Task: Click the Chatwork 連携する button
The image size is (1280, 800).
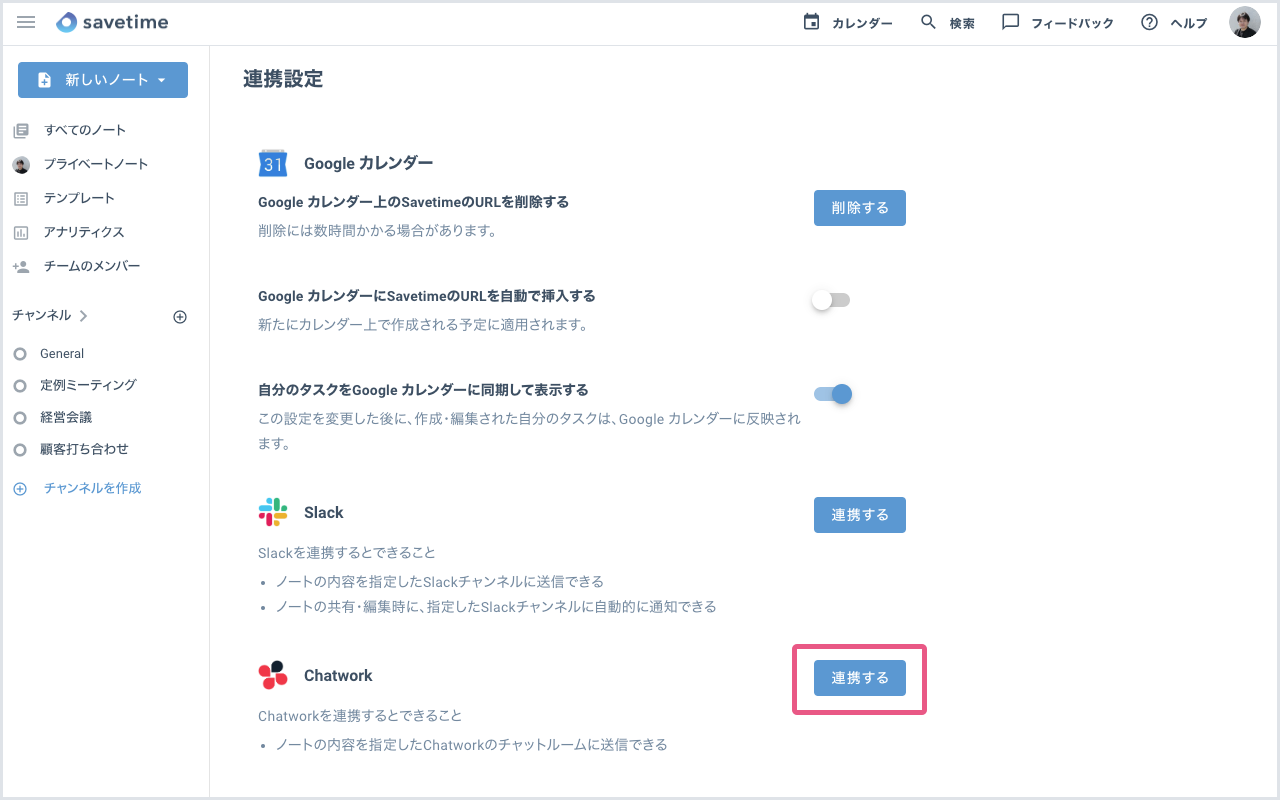Action: tap(860, 678)
